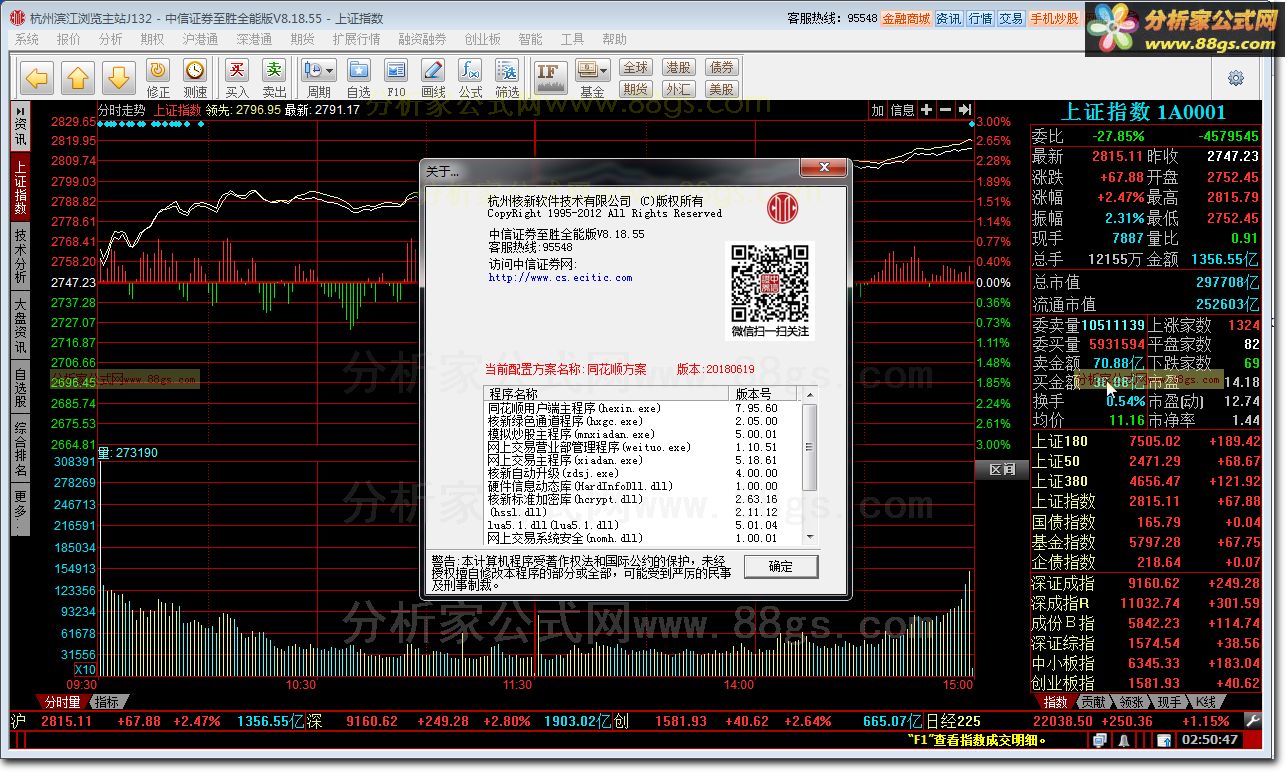Image resolution: width=1287 pixels, height=772 pixels.
Task: Open the 筛选 stock screener
Action: pos(507,78)
